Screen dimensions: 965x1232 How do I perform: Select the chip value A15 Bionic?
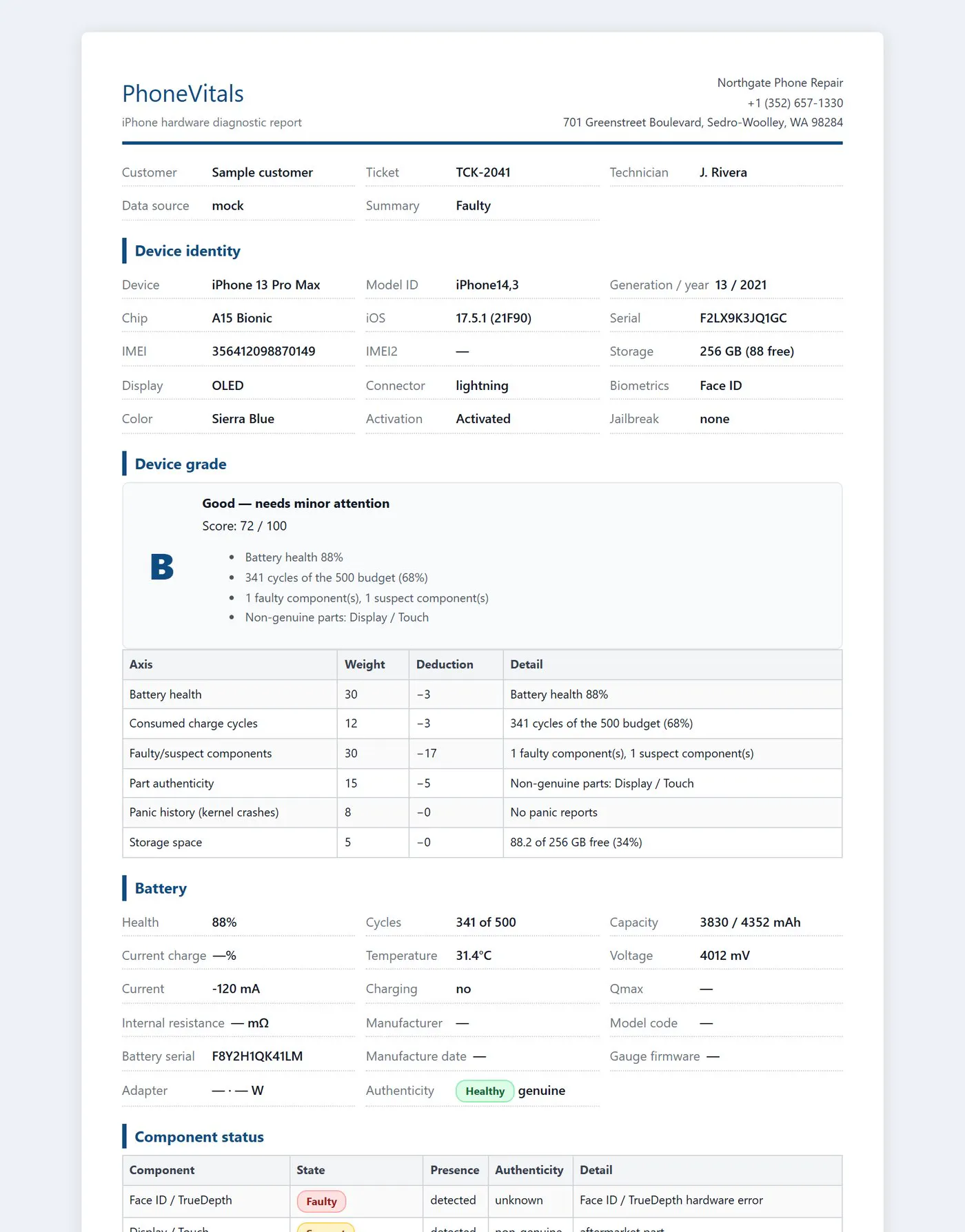(x=241, y=318)
